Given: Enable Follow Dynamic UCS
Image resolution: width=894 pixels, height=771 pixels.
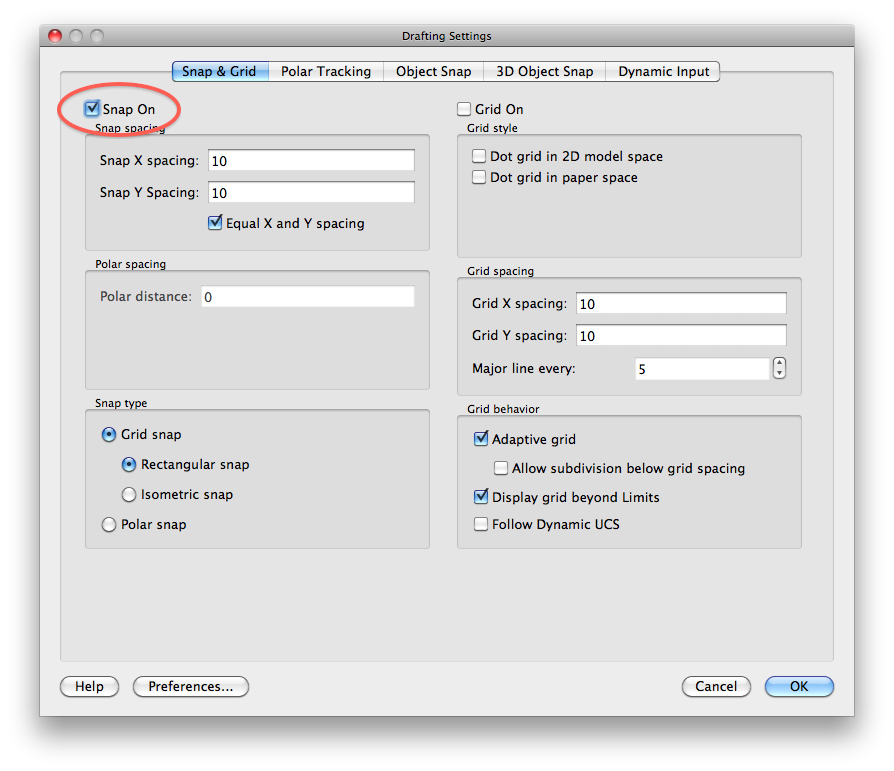Looking at the screenshot, I should tap(481, 523).
